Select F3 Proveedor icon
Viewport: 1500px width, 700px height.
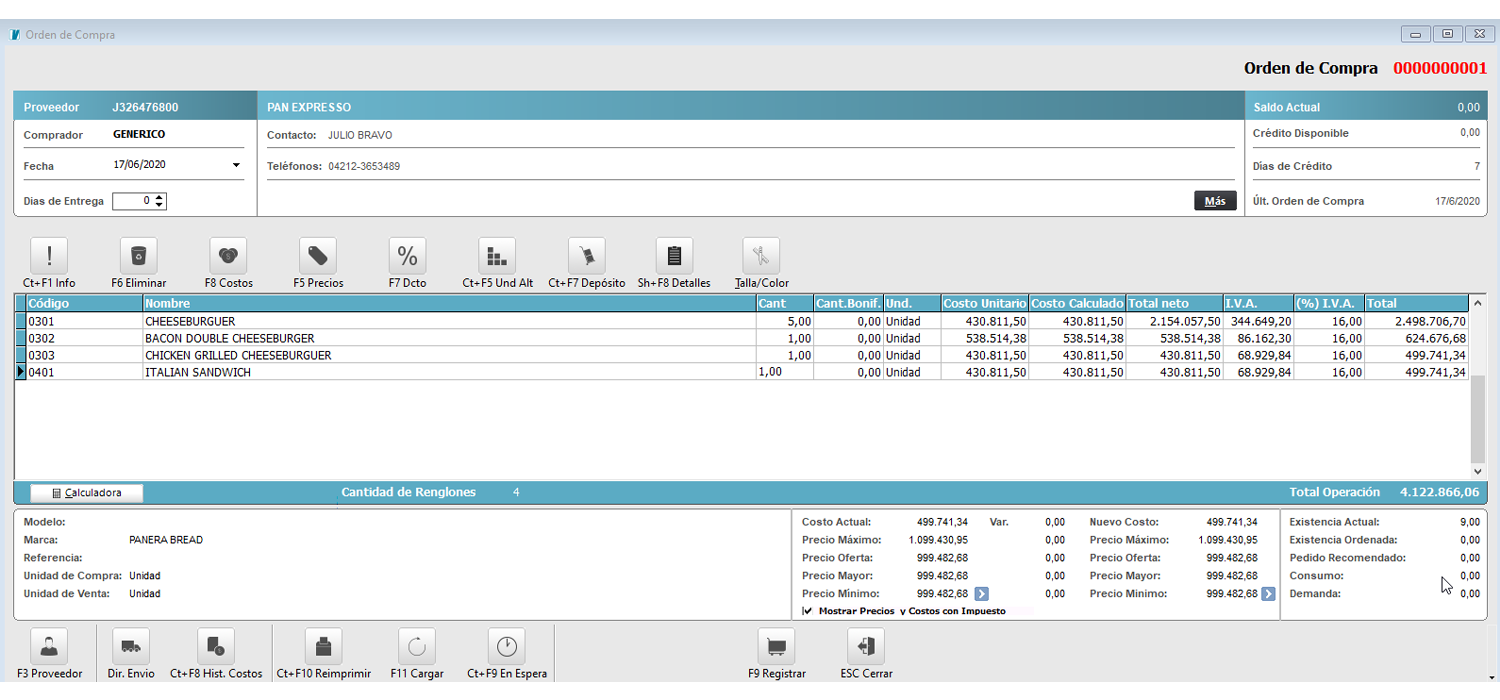click(x=49, y=647)
